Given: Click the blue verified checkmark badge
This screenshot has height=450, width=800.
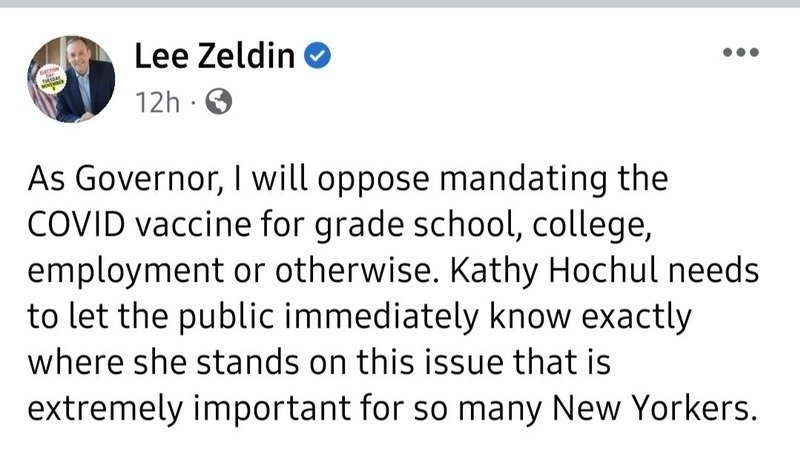Looking at the screenshot, I should (317, 55).
